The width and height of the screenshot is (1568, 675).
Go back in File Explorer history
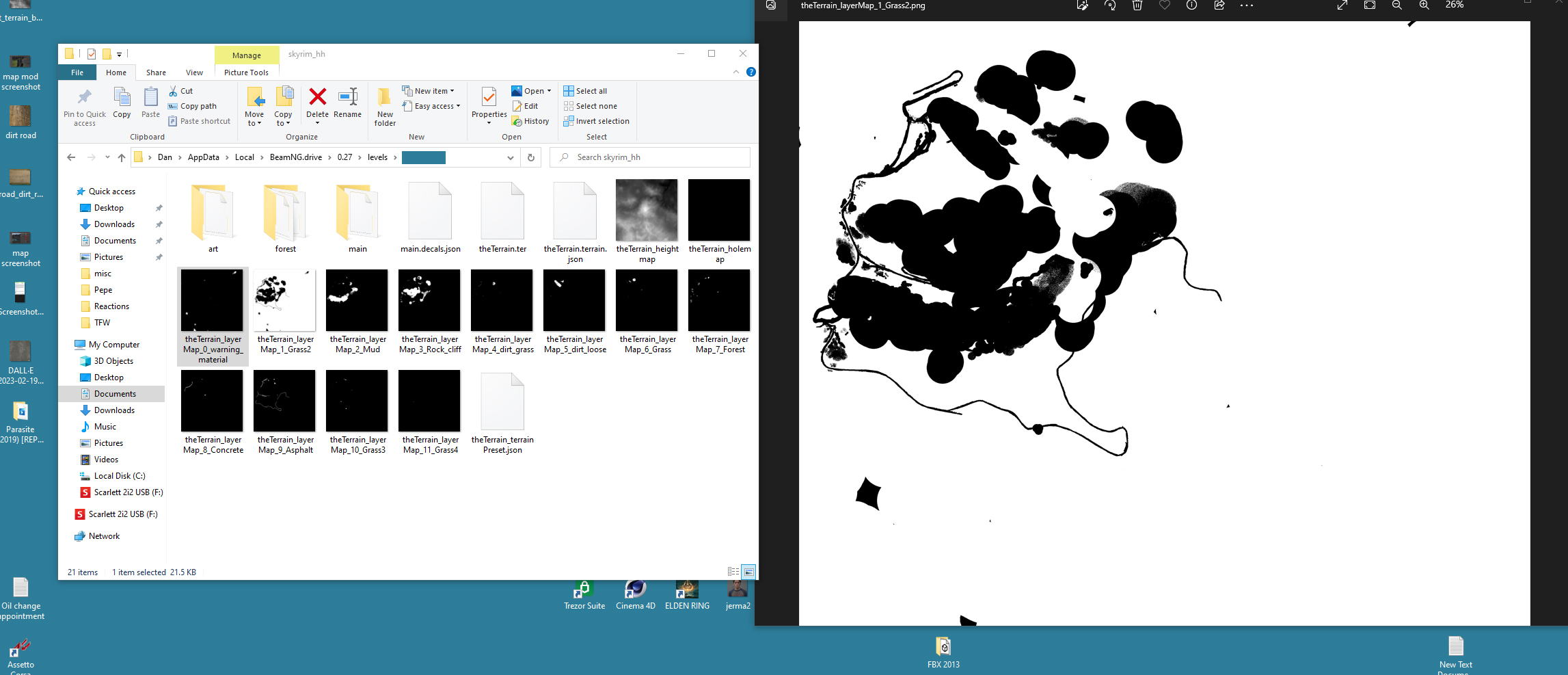point(71,157)
